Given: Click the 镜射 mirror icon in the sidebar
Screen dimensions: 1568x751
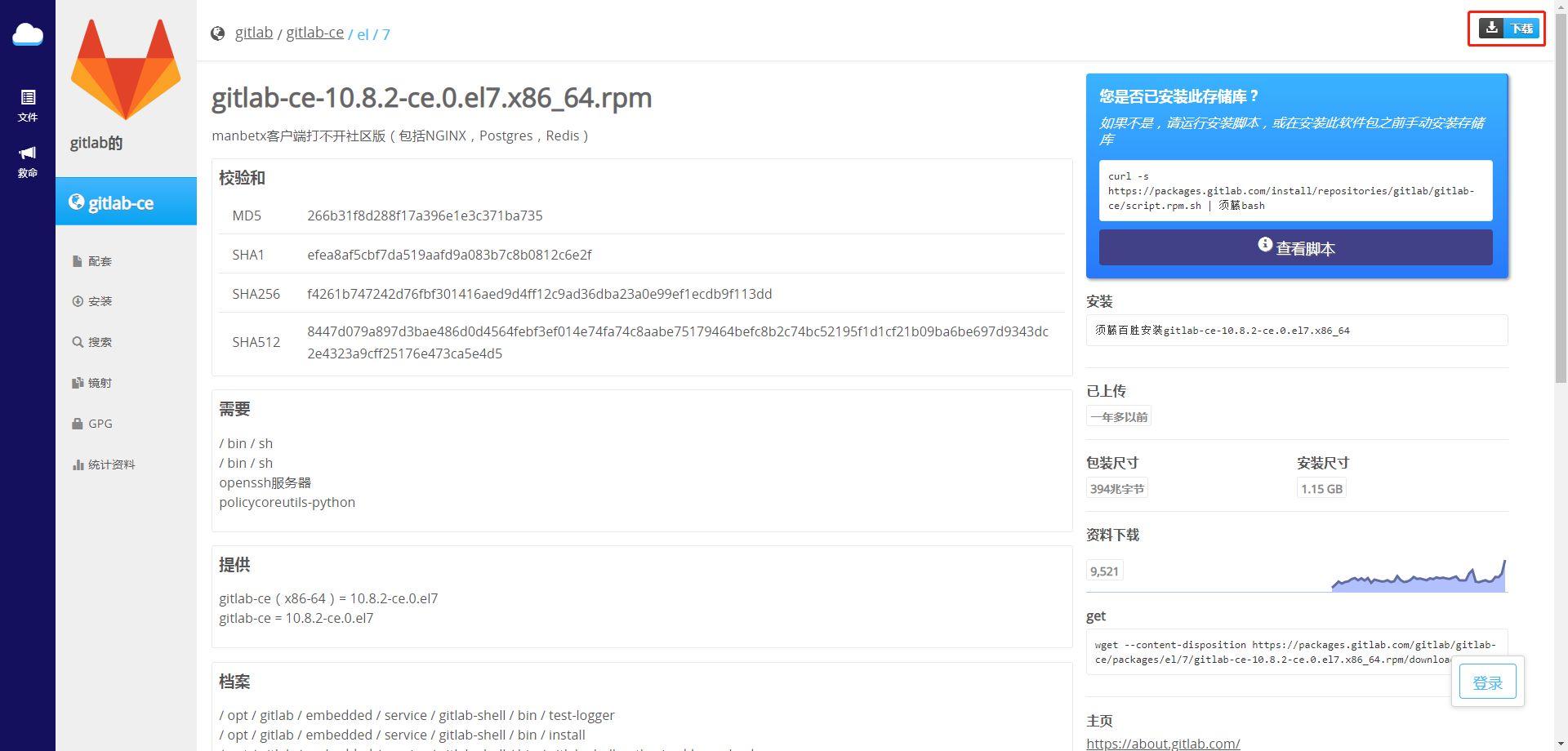Looking at the screenshot, I should [x=77, y=382].
